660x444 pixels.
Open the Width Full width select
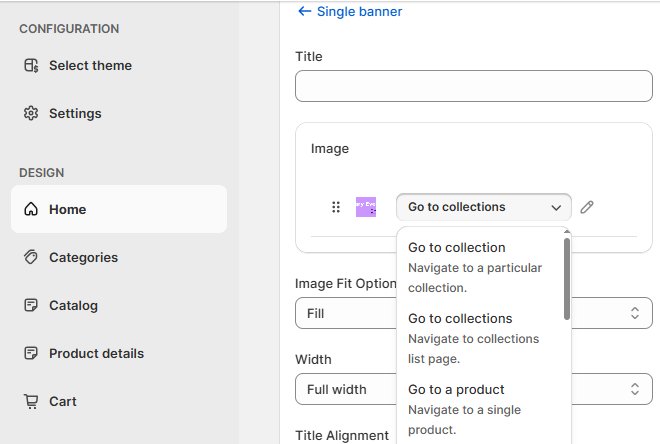coord(474,389)
